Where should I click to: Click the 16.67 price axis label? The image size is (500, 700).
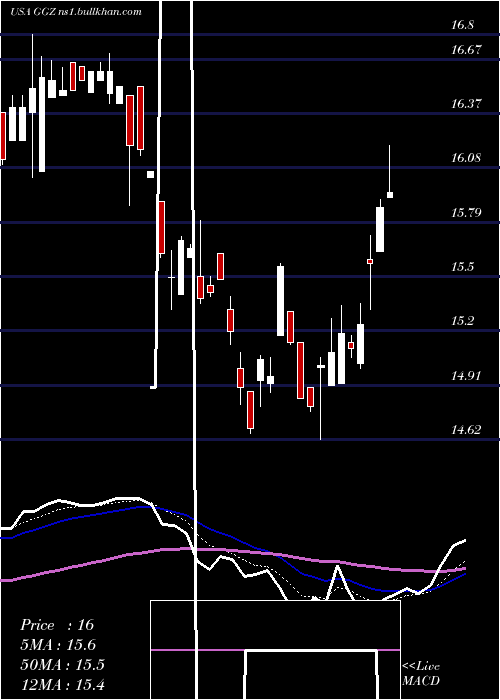tap(466, 50)
